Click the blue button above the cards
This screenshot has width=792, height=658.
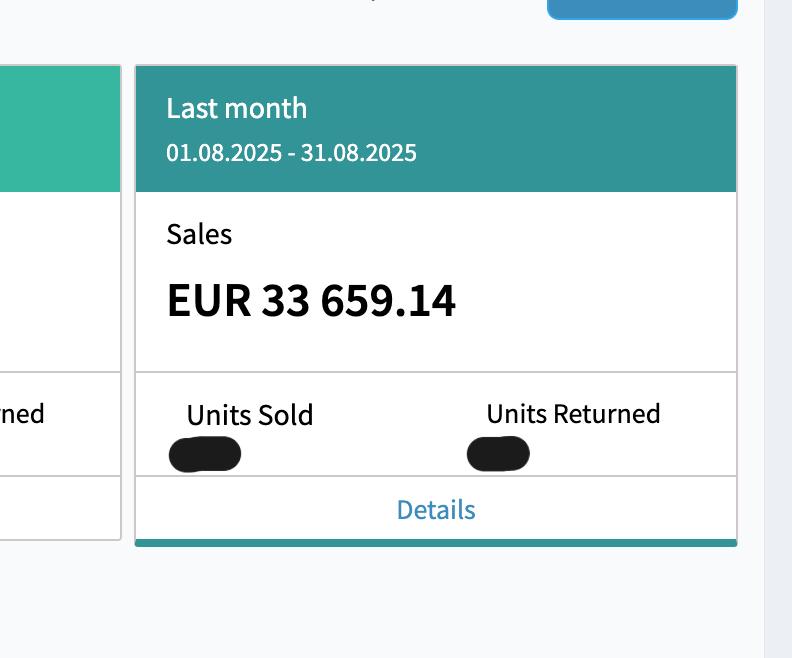pos(642,9)
